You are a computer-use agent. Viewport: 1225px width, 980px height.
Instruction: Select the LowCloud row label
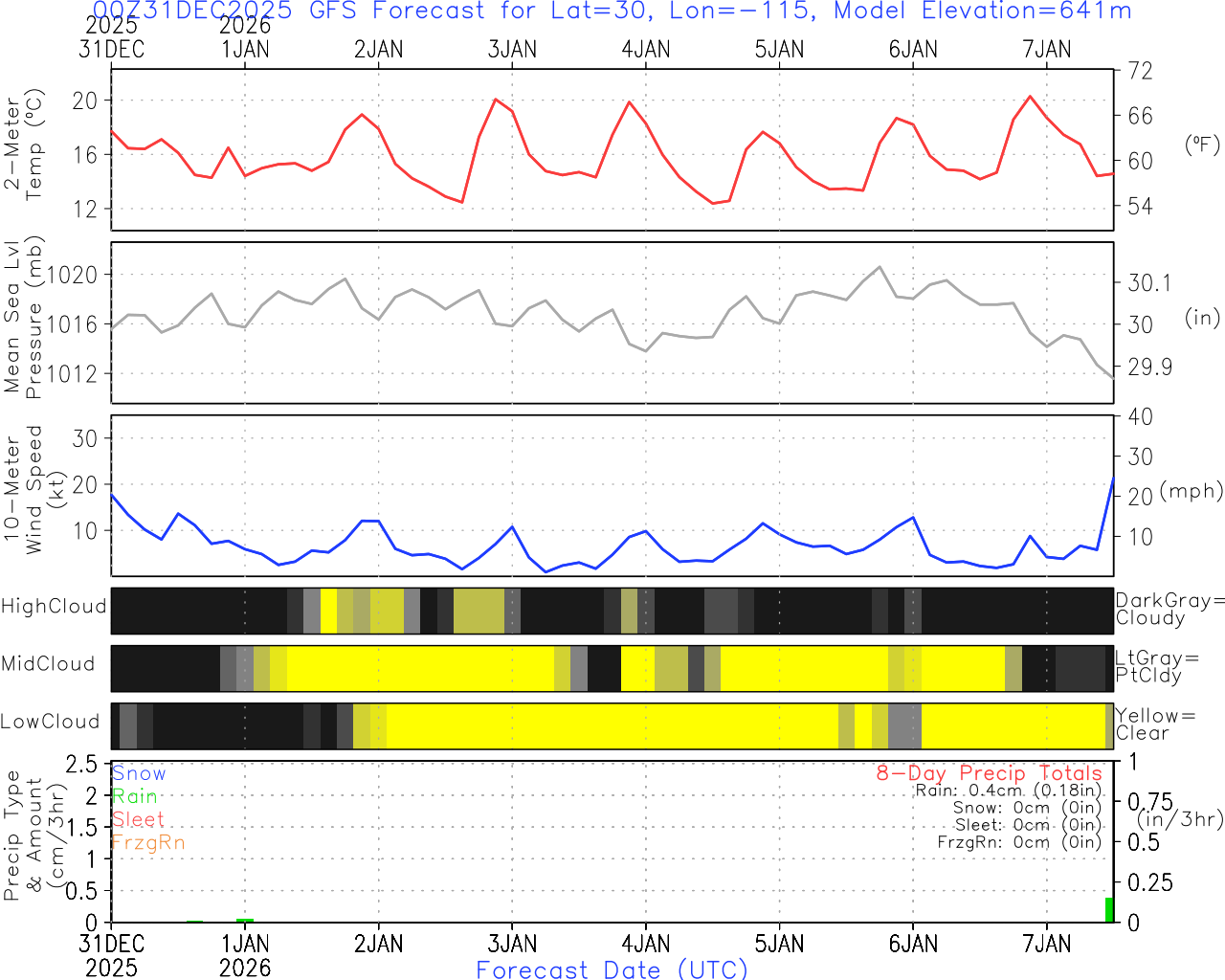tap(51, 722)
